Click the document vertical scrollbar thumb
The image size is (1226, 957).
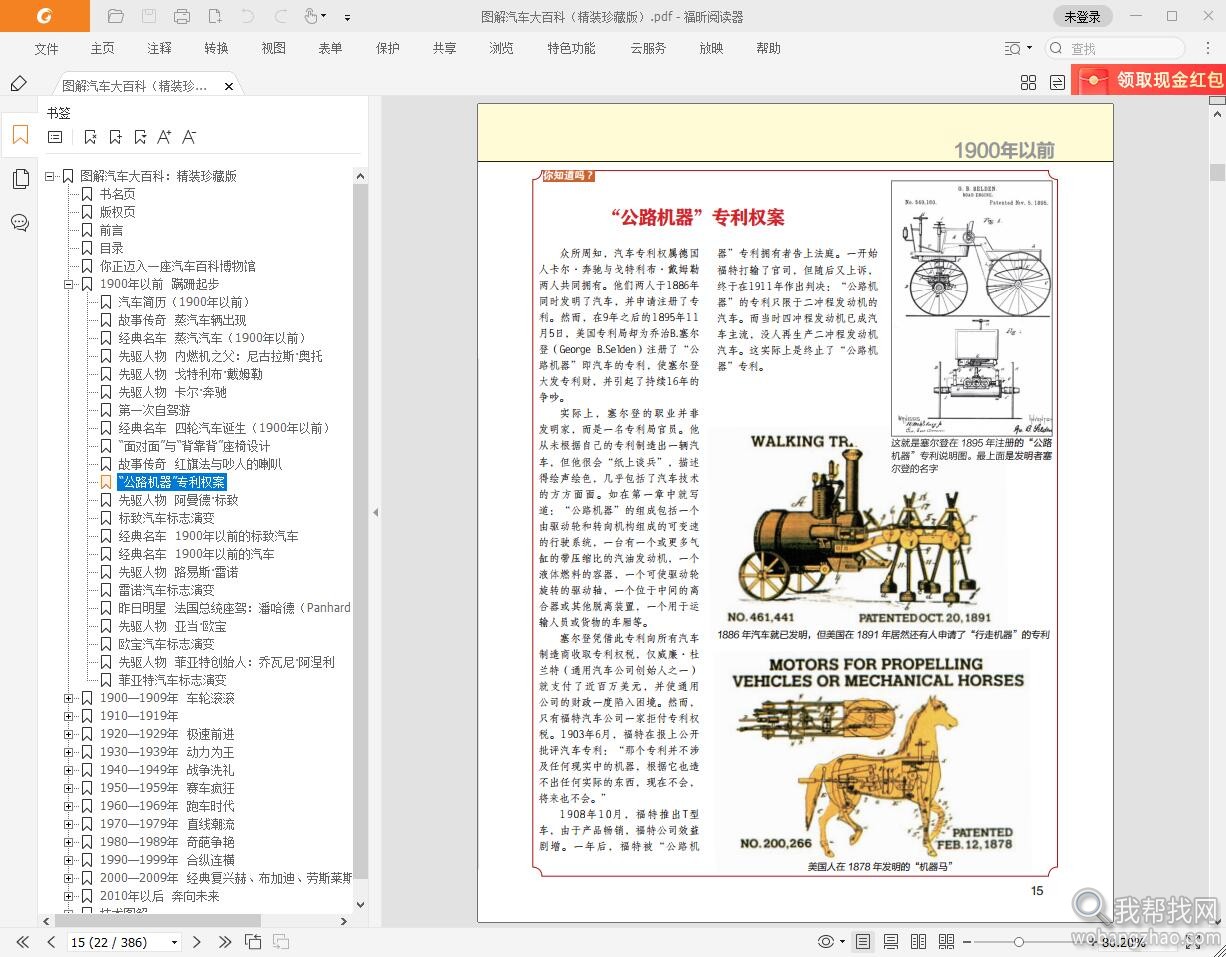coord(1217,172)
